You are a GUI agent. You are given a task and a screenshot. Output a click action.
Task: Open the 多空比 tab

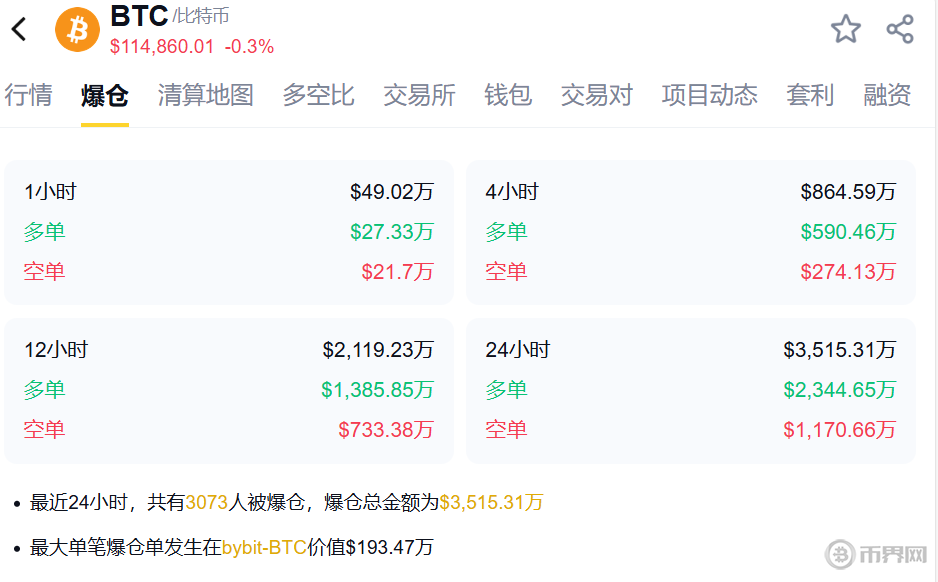click(318, 95)
